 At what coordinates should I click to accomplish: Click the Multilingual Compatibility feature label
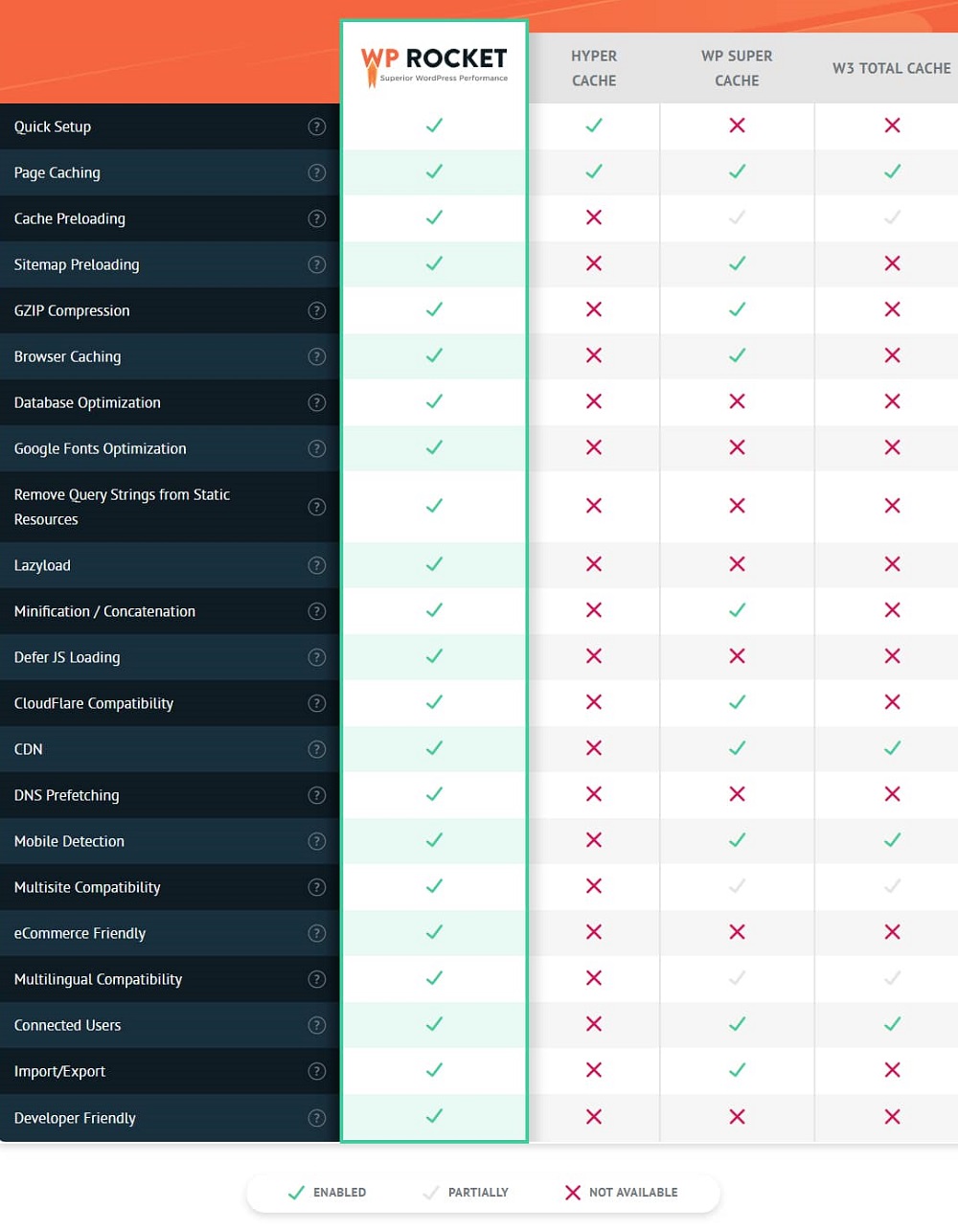point(98,979)
